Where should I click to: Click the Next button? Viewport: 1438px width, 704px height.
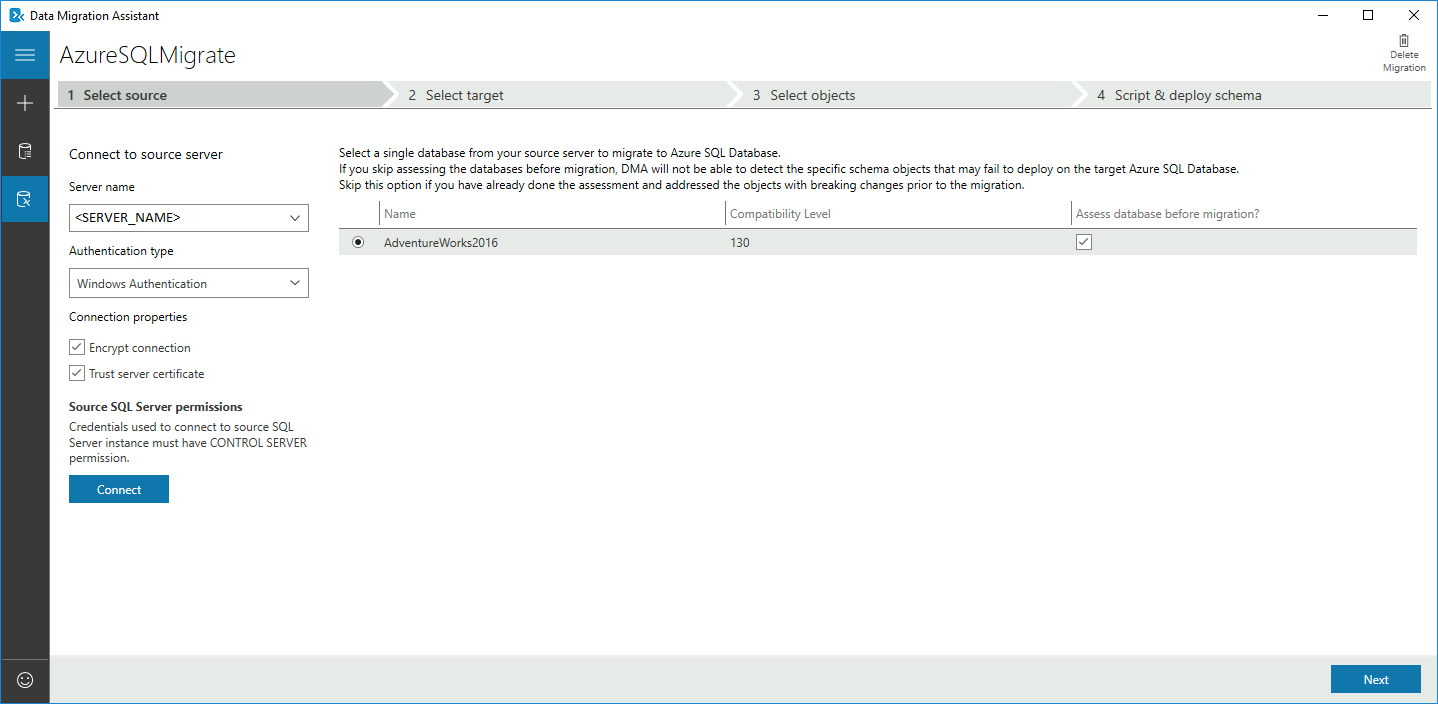(1376, 679)
